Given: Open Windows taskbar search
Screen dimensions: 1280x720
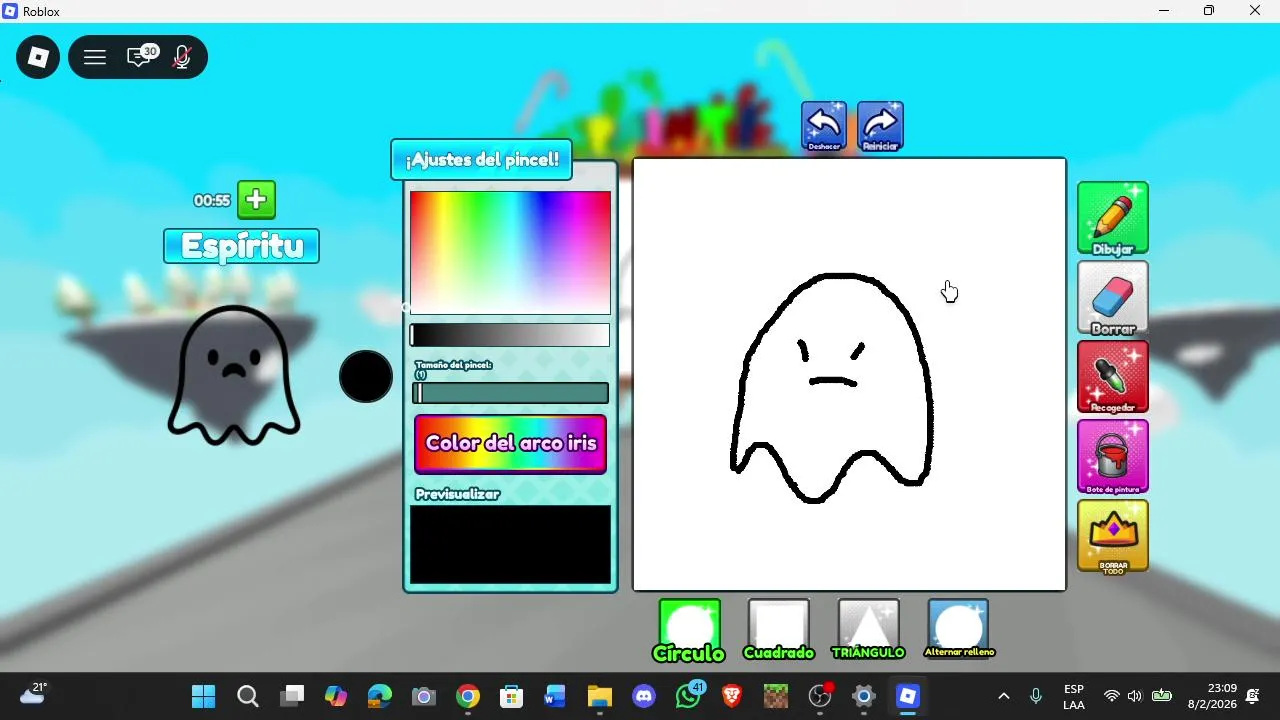Looking at the screenshot, I should [248, 696].
